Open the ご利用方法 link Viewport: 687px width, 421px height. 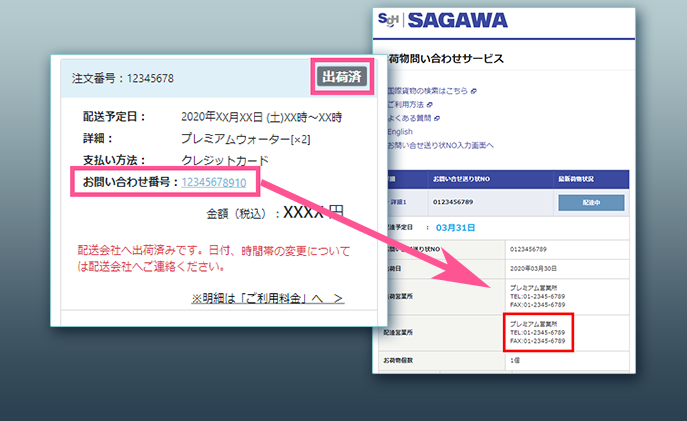click(x=405, y=104)
